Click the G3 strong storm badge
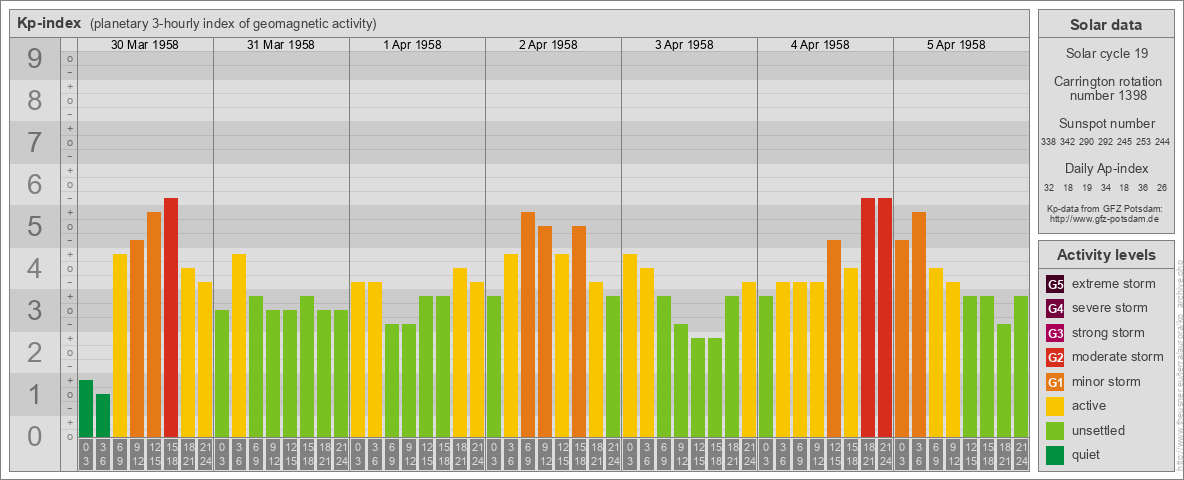Image resolution: width=1184 pixels, height=480 pixels. click(x=1055, y=333)
